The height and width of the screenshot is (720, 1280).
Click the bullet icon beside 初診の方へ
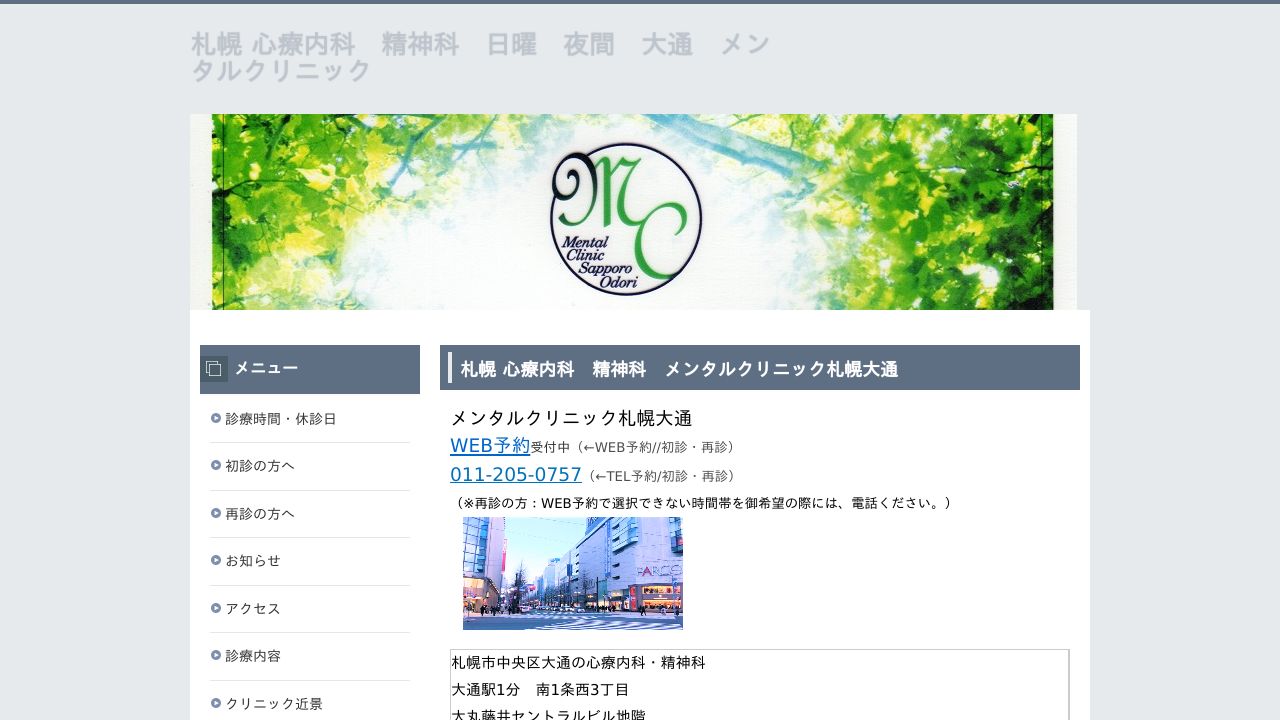pos(216,465)
